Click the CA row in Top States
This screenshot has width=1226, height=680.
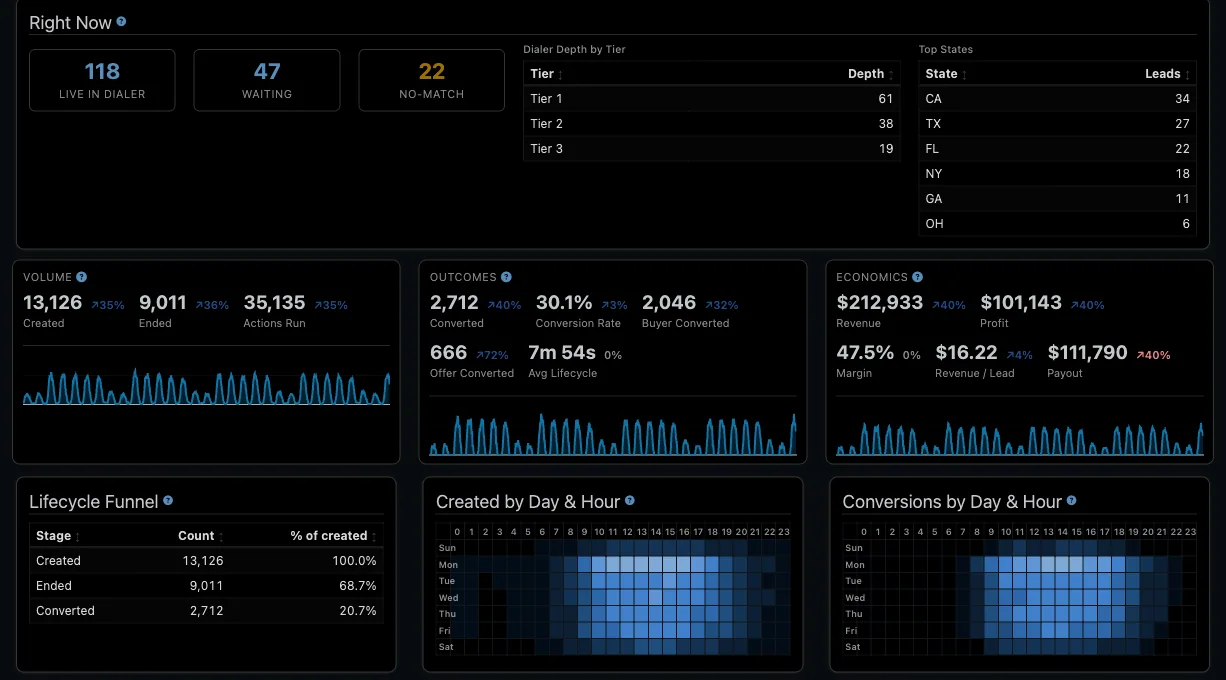tap(1058, 99)
